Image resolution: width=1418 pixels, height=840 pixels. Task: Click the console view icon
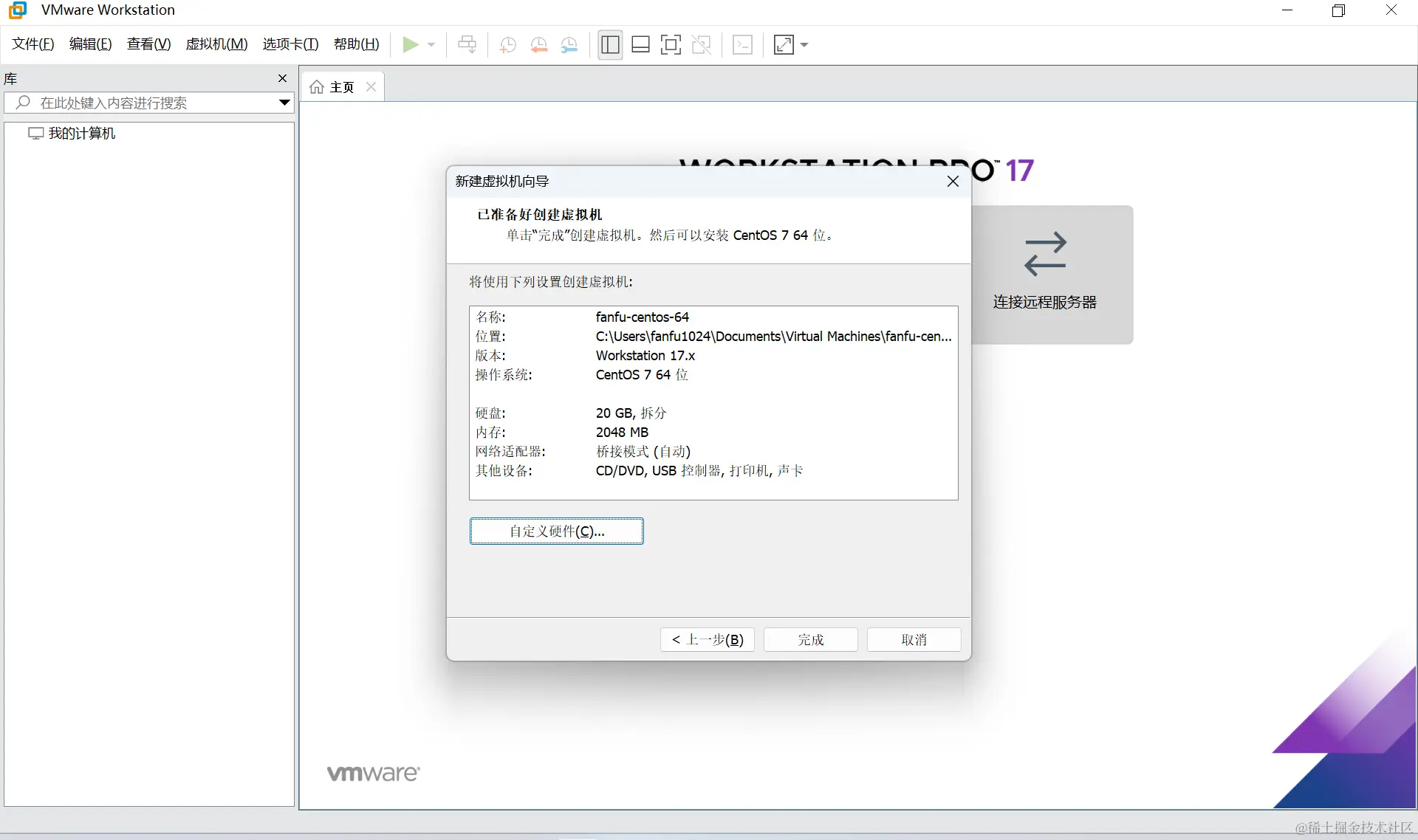(x=742, y=45)
